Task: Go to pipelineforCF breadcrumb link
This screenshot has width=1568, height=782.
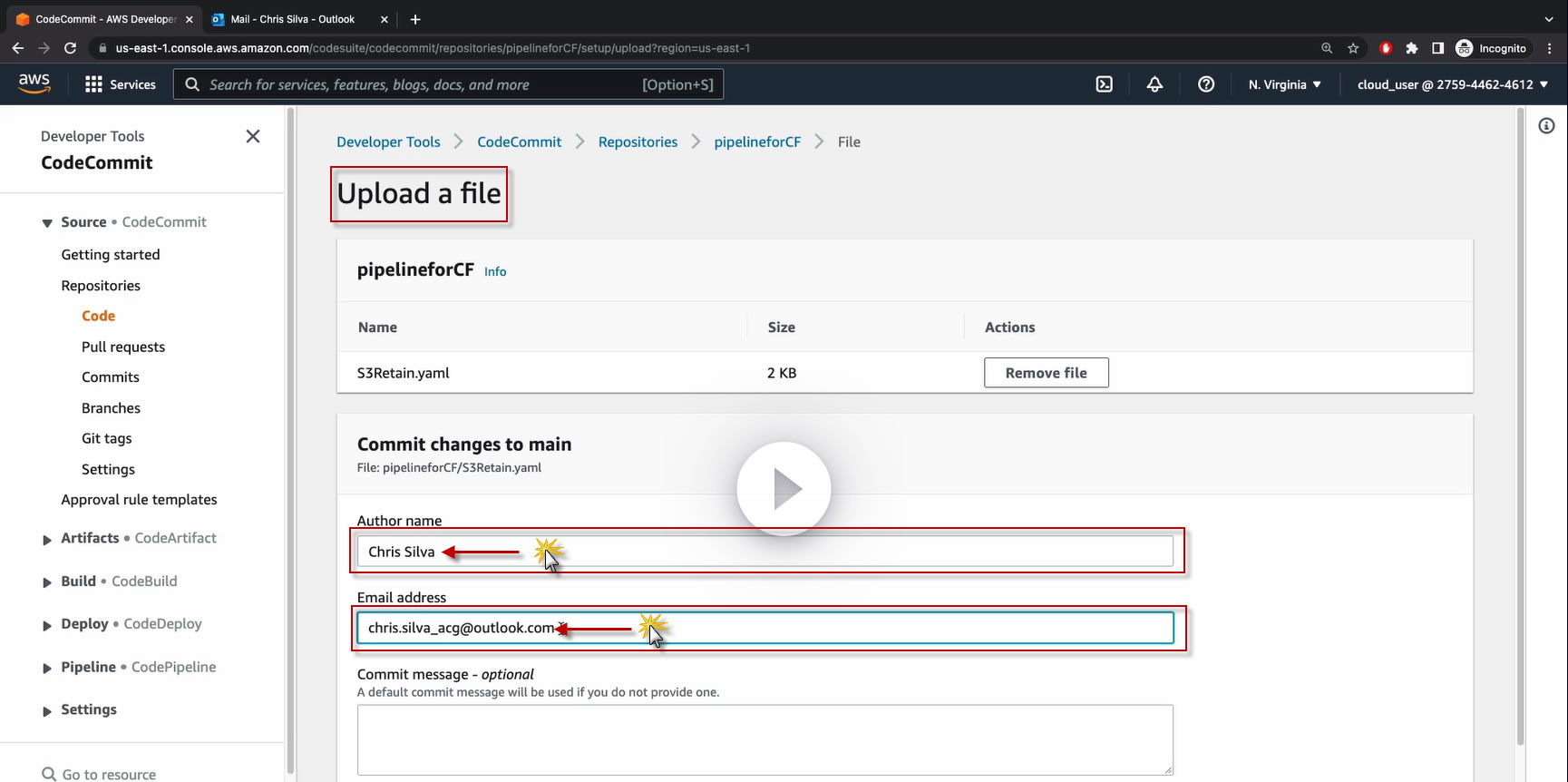Action: click(757, 142)
